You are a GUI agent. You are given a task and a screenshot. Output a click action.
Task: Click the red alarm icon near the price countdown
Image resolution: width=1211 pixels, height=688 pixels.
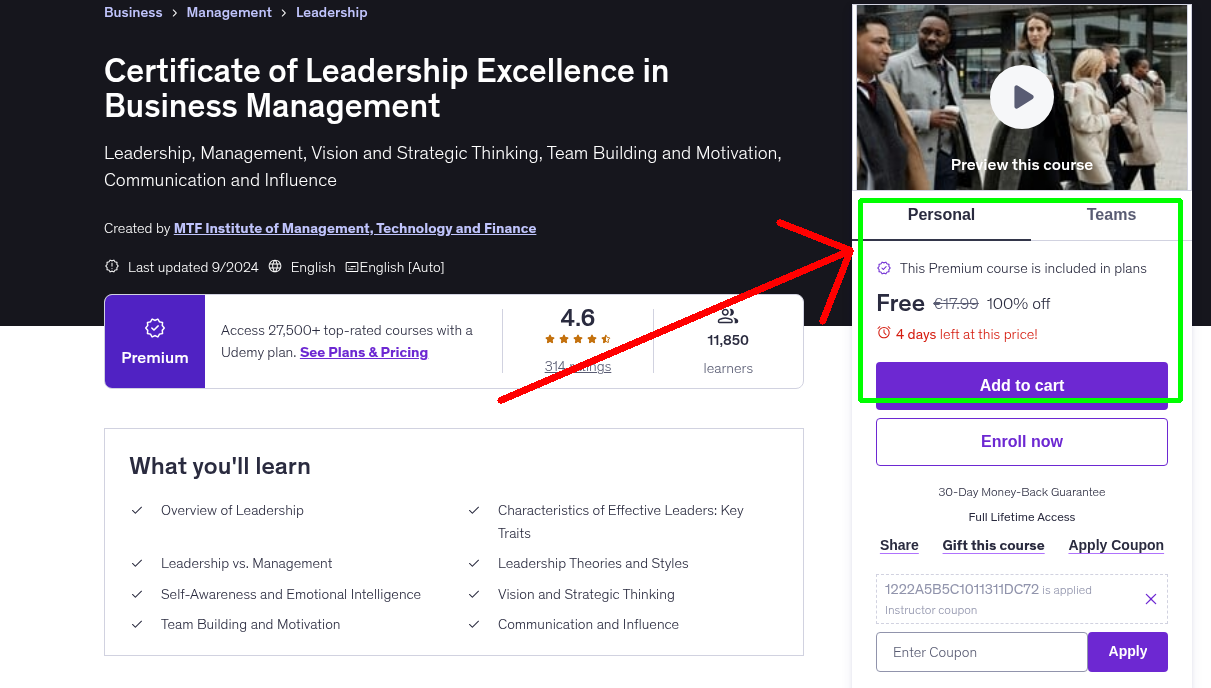pos(881,334)
